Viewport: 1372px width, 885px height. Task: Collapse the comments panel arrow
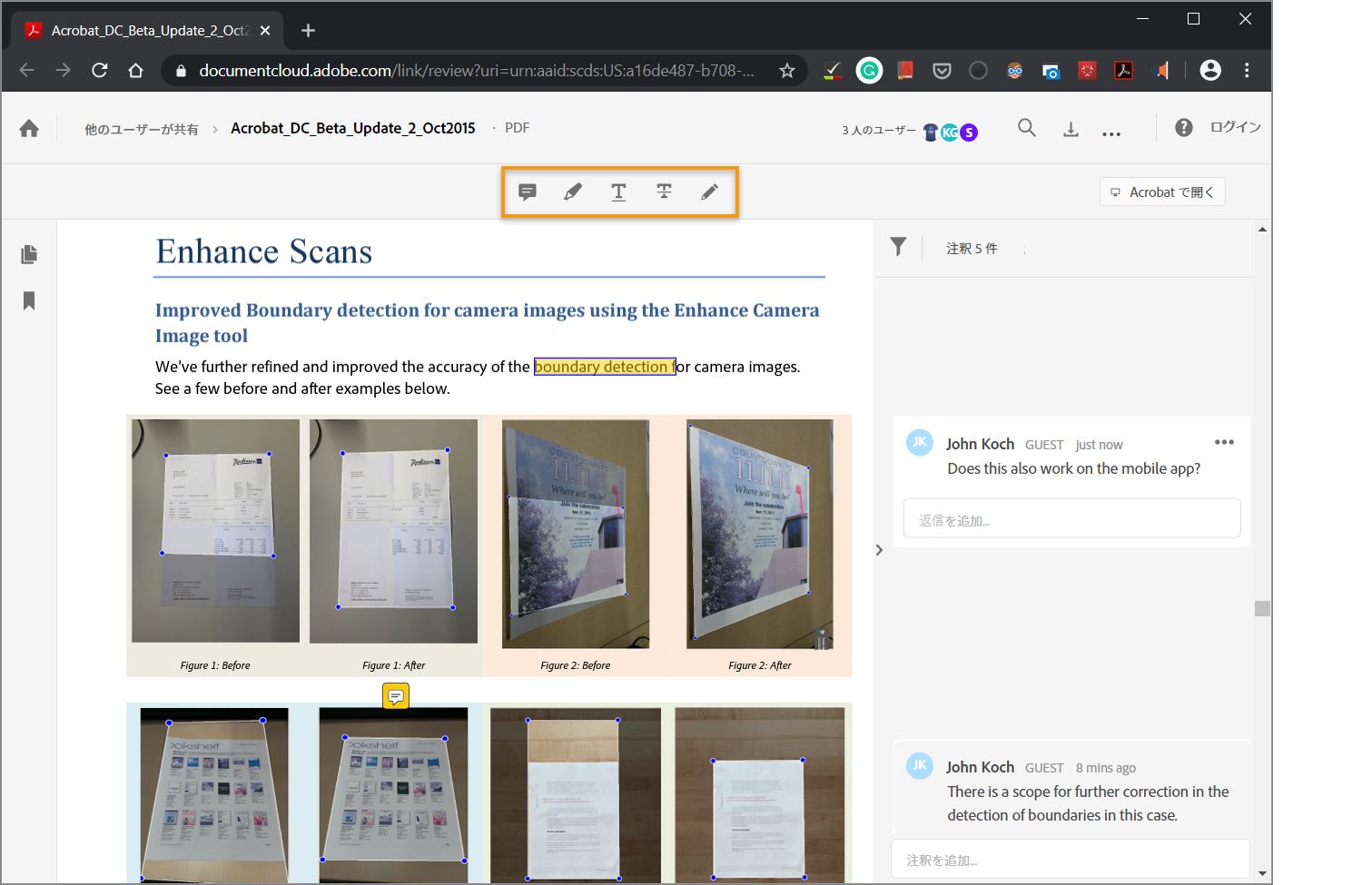pos(879,550)
